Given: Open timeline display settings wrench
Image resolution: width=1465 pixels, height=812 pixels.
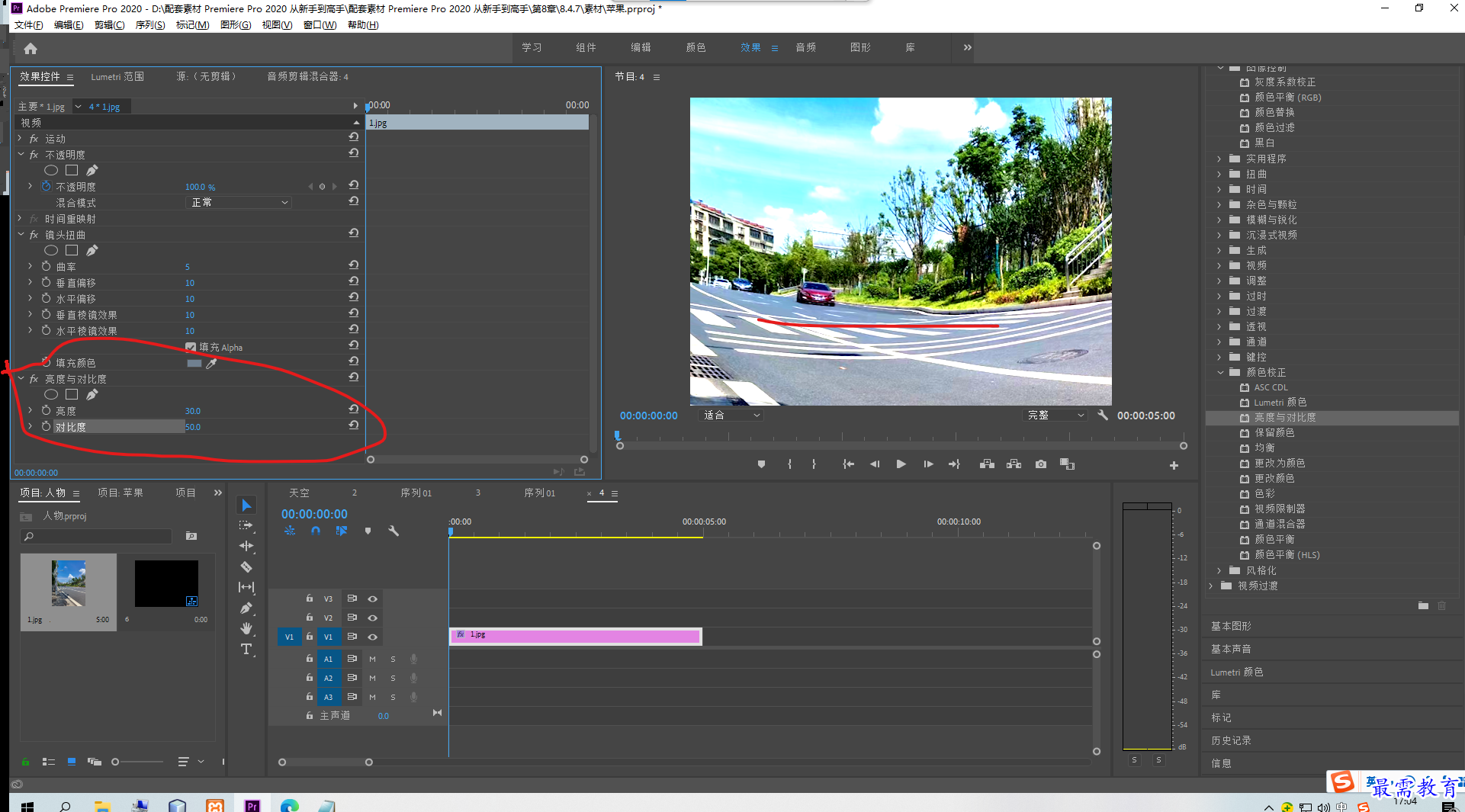Looking at the screenshot, I should coord(394,531).
